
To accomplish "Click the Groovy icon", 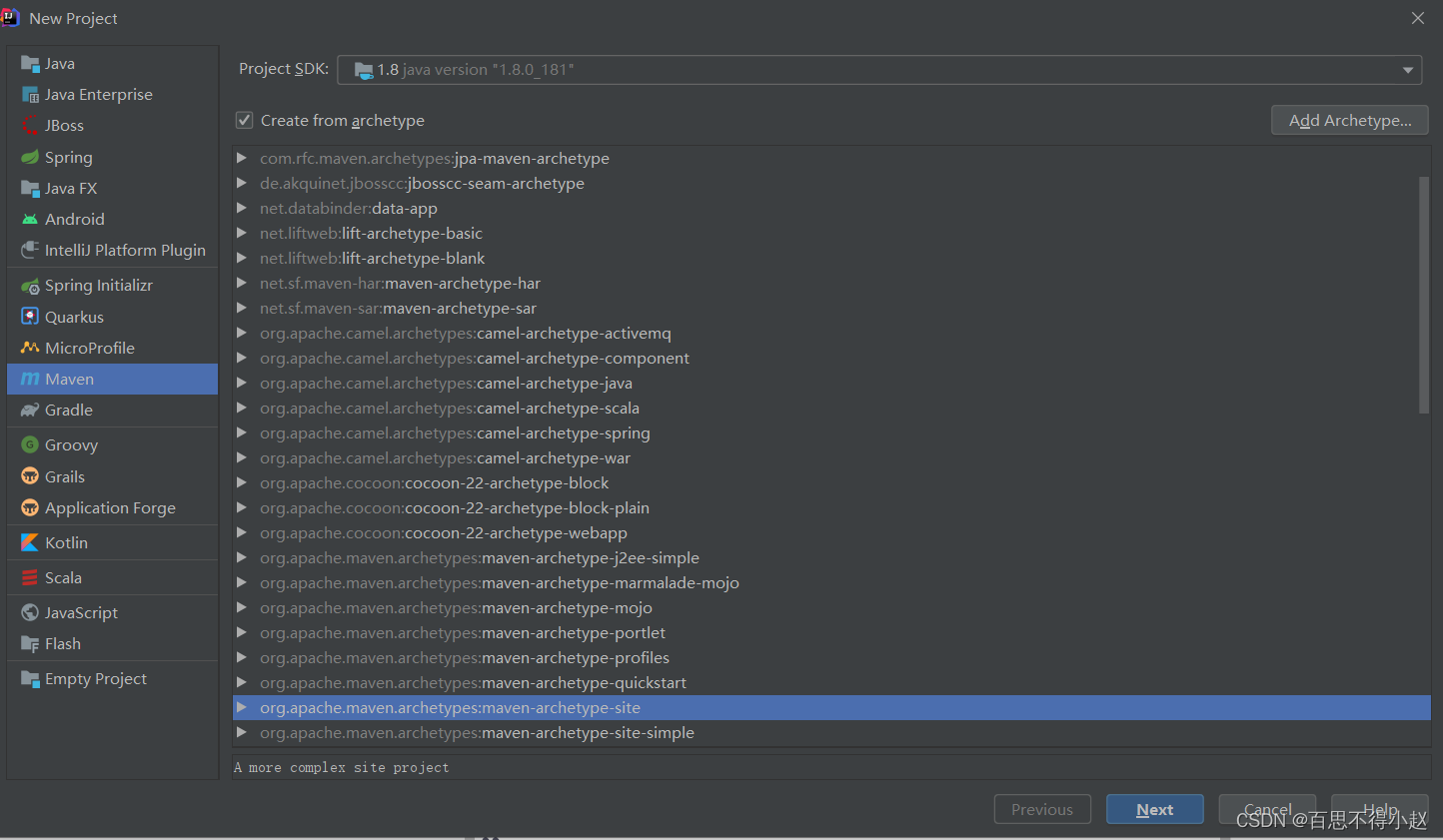I will pos(30,445).
